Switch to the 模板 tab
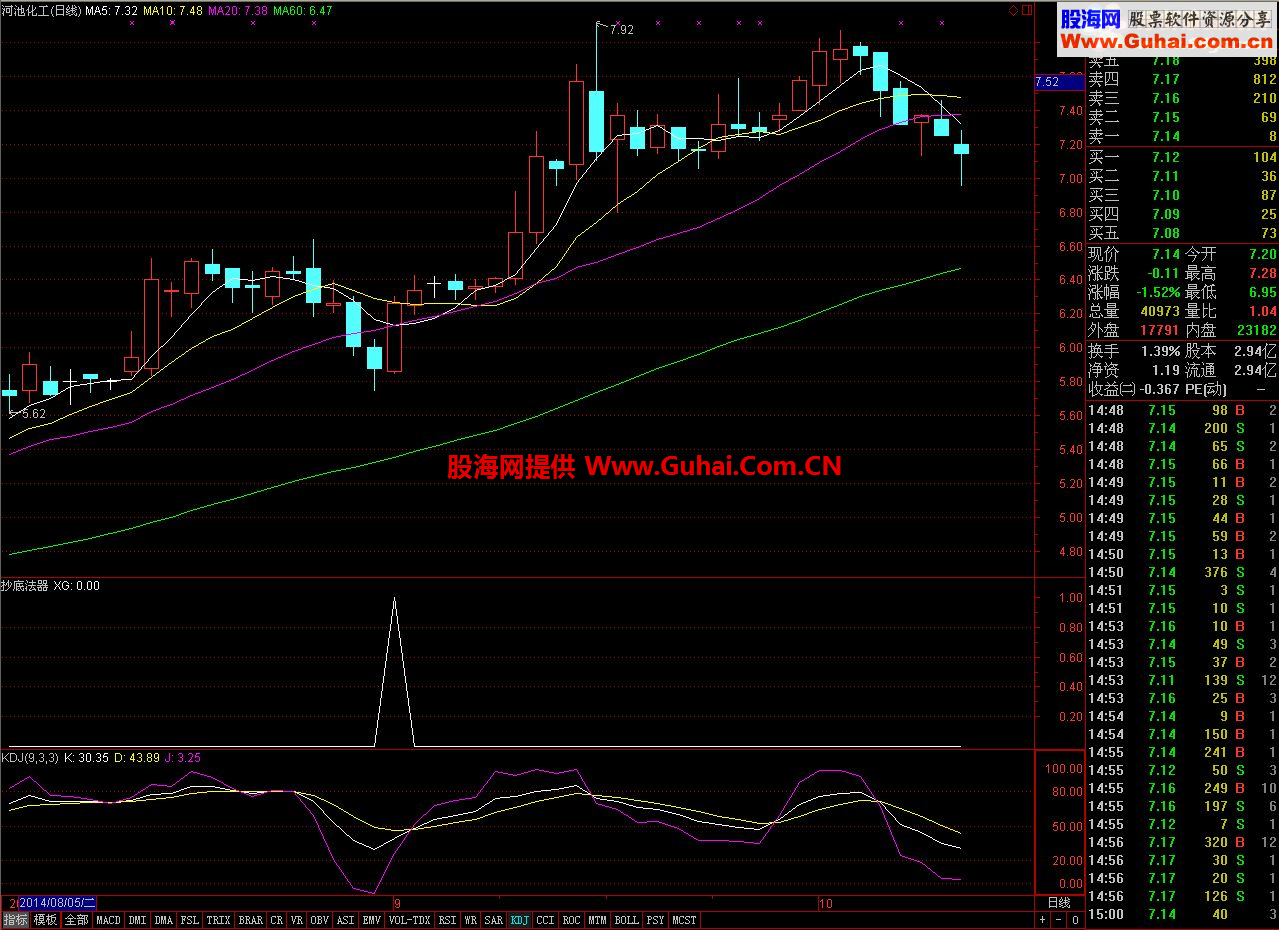This screenshot has width=1279, height=930. 45,919
